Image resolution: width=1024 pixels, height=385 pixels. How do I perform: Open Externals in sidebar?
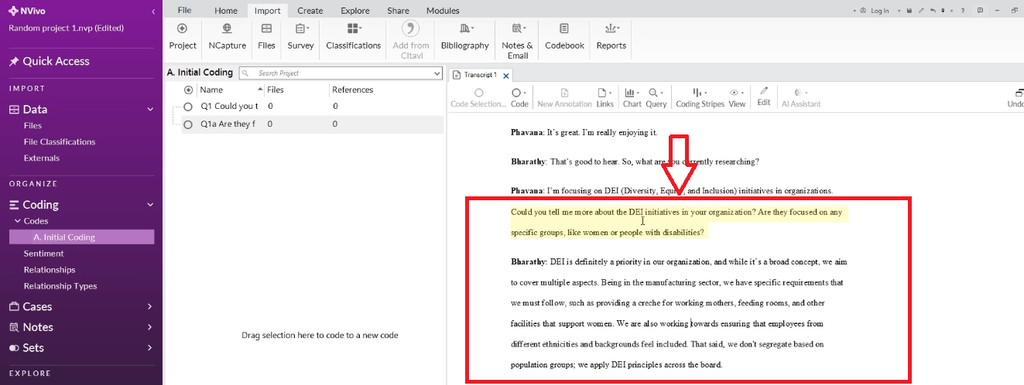(x=41, y=158)
